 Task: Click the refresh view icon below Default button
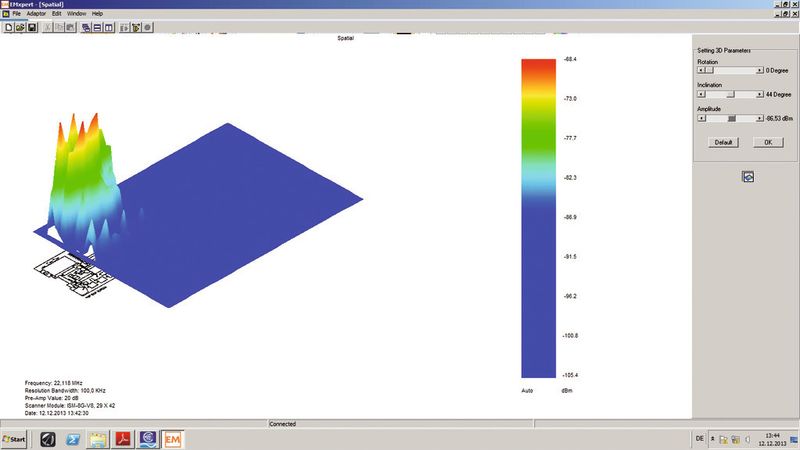(748, 177)
